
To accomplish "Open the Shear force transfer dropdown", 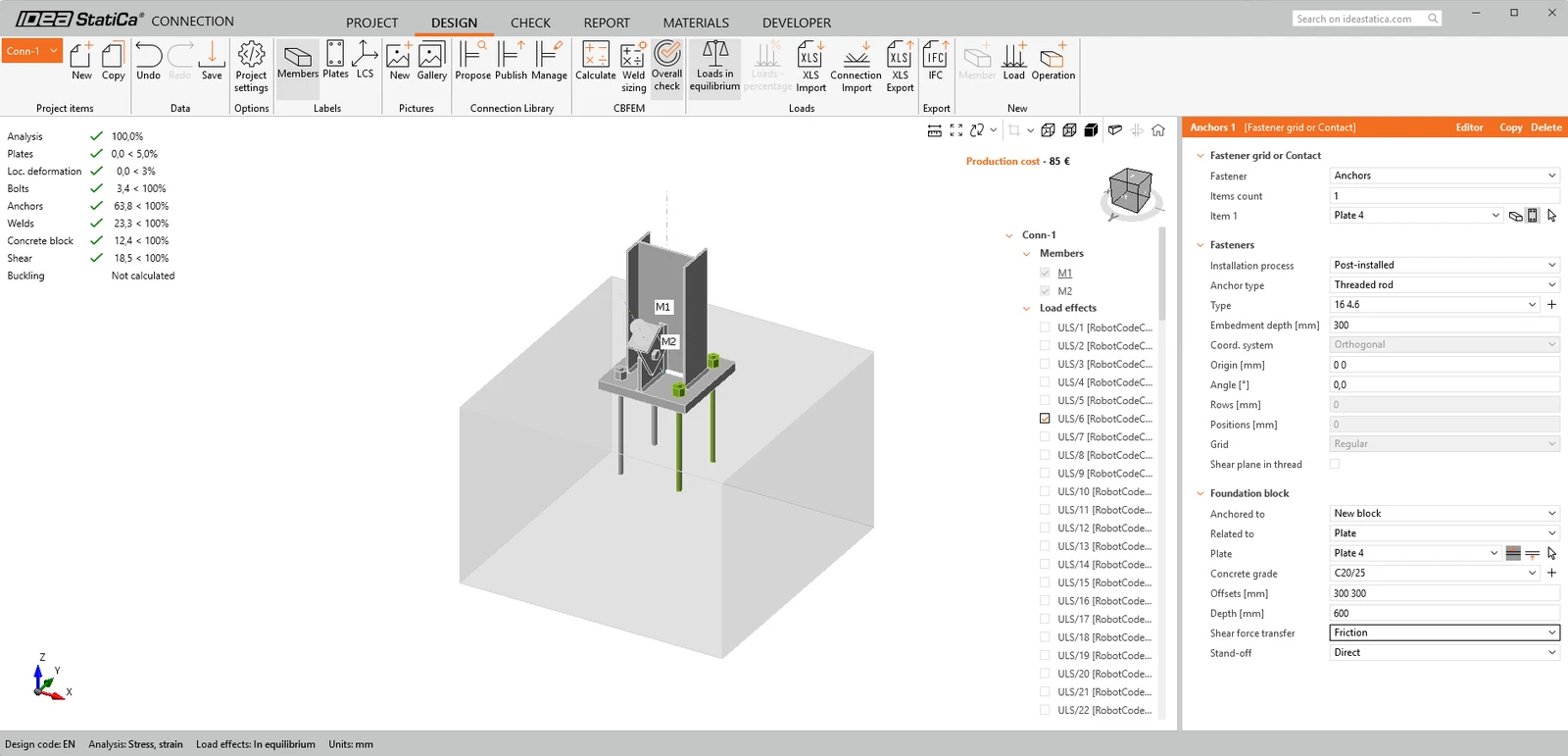I will click(x=1445, y=632).
